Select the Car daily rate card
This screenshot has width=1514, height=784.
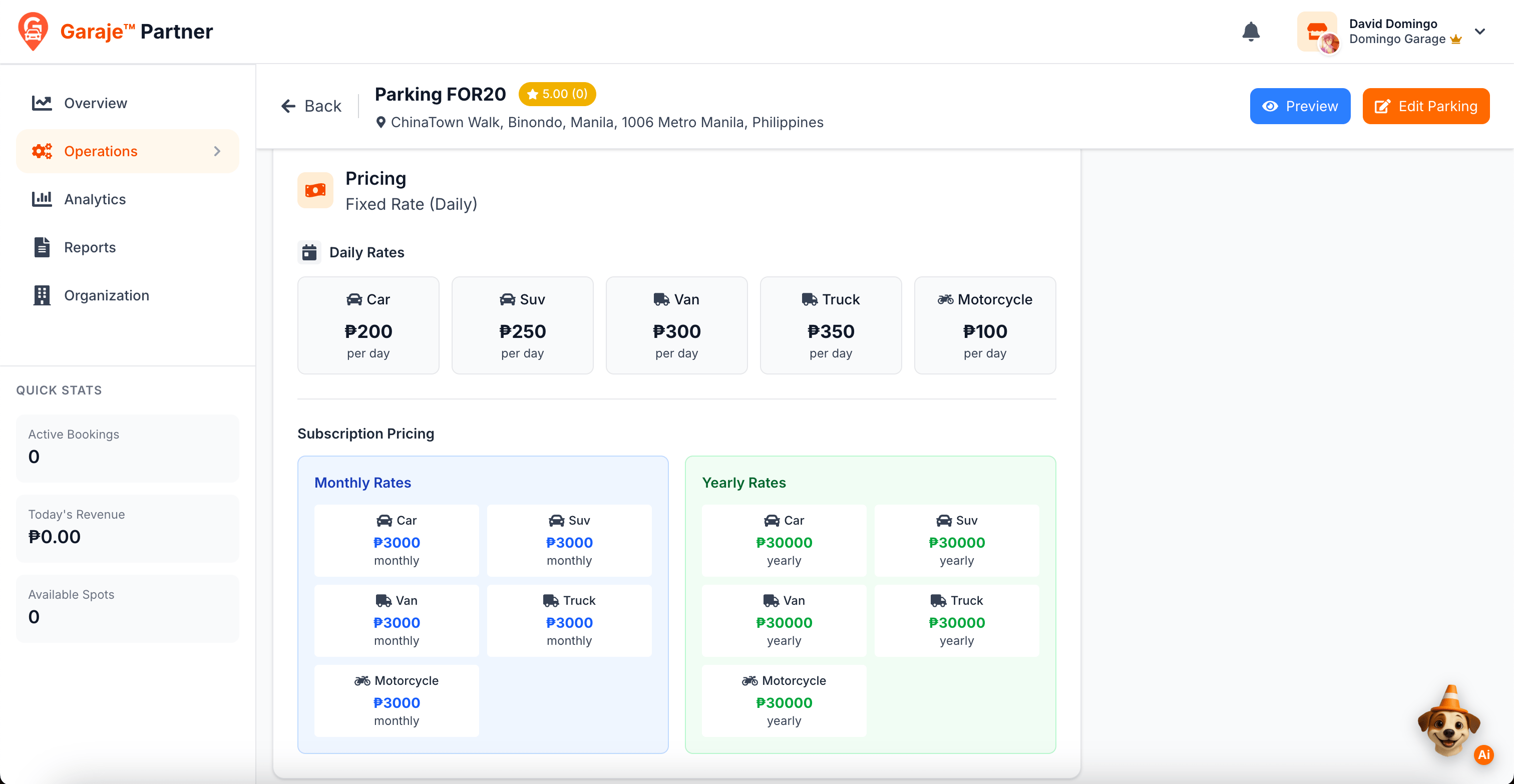(368, 325)
